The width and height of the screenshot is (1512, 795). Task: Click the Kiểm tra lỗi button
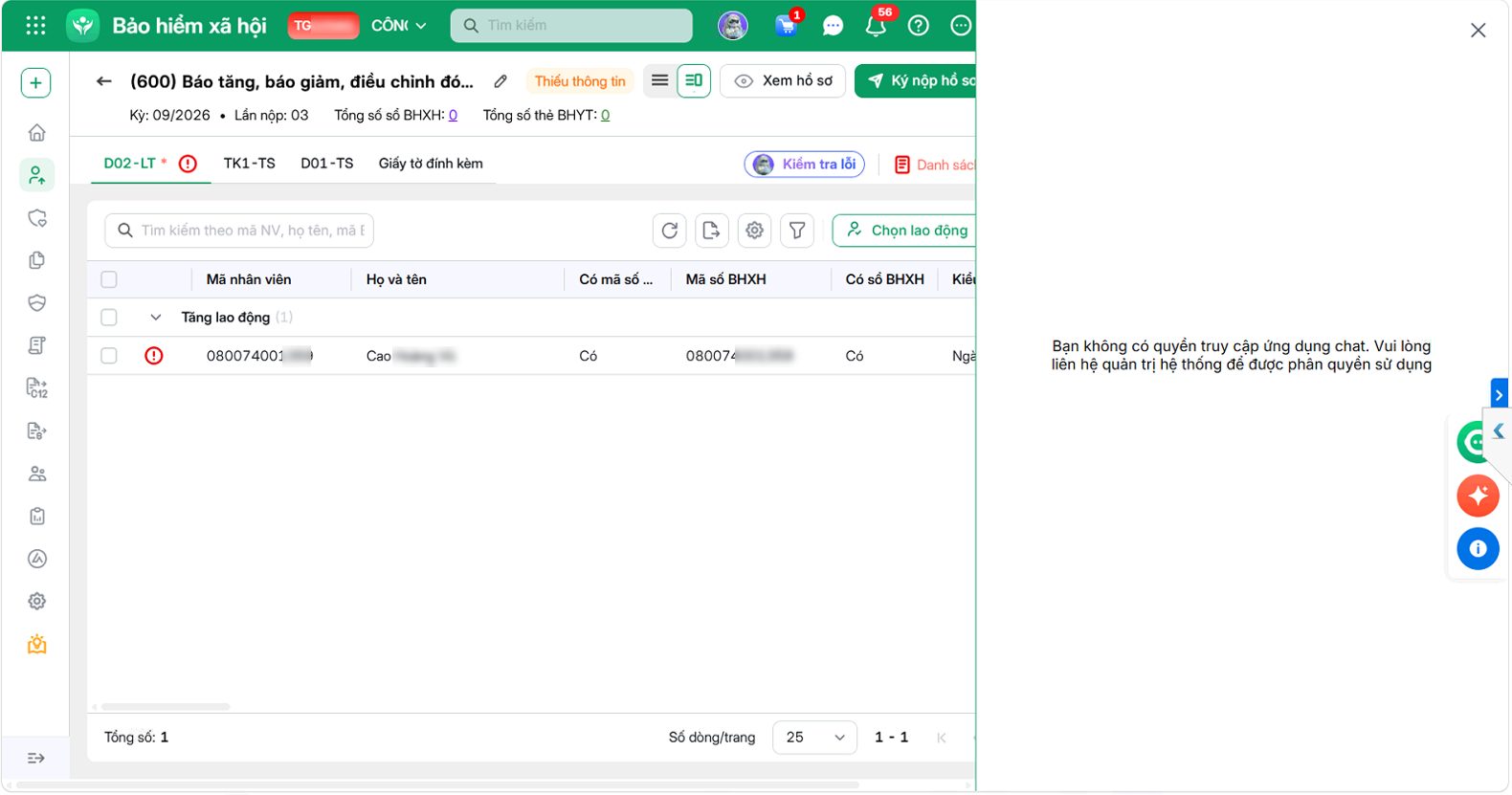[x=805, y=165]
